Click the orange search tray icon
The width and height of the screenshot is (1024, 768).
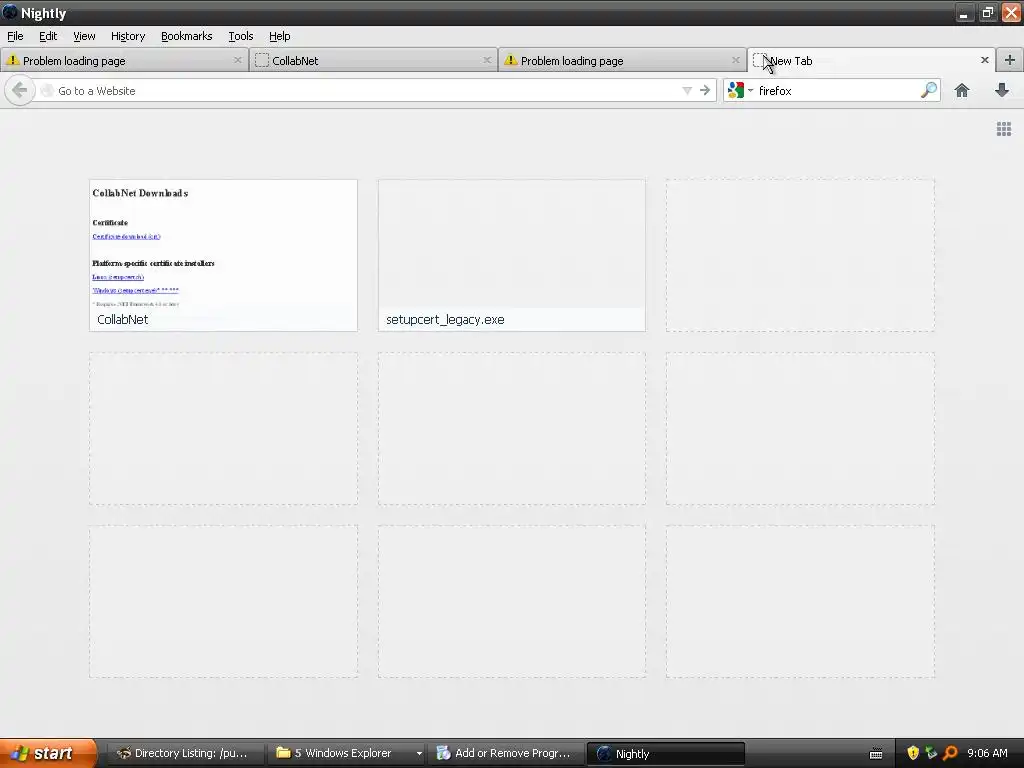pos(950,753)
